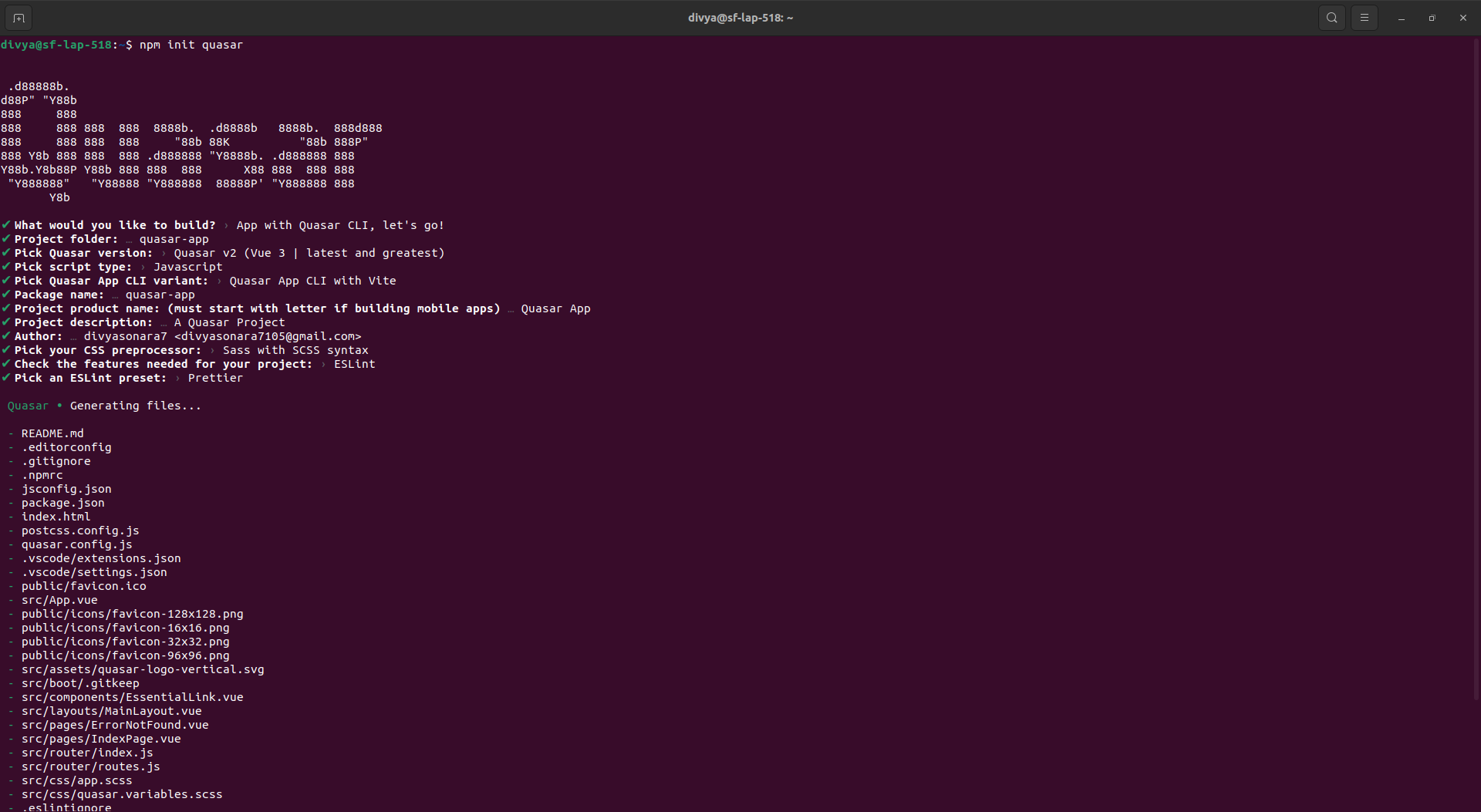Click package.json in the file list
This screenshot has height=812, width=1481.
point(63,504)
